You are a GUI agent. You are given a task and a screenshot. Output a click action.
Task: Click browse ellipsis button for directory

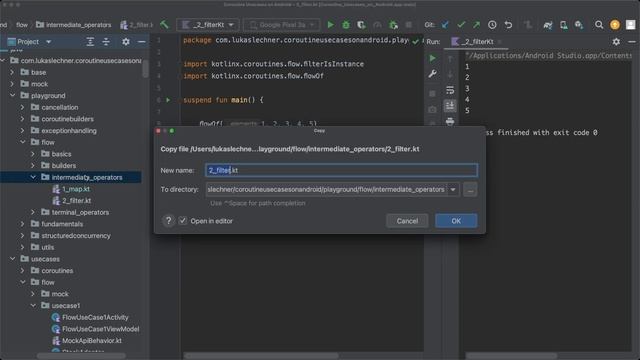coord(470,189)
